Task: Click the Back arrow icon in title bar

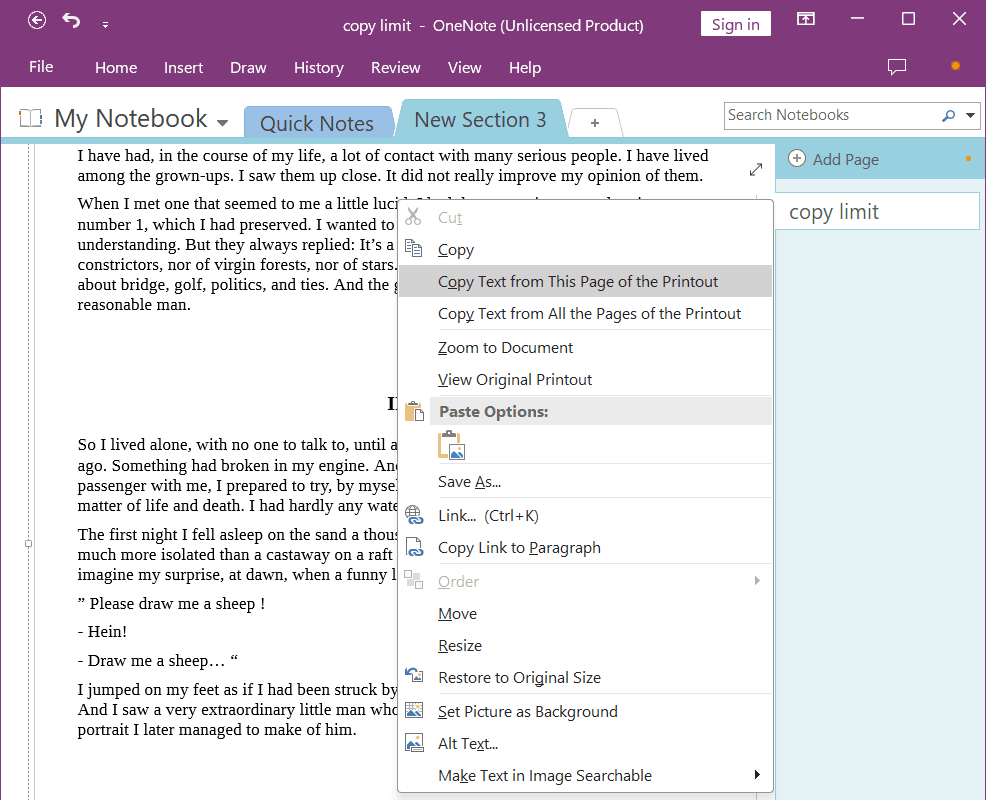Action: pos(37,21)
